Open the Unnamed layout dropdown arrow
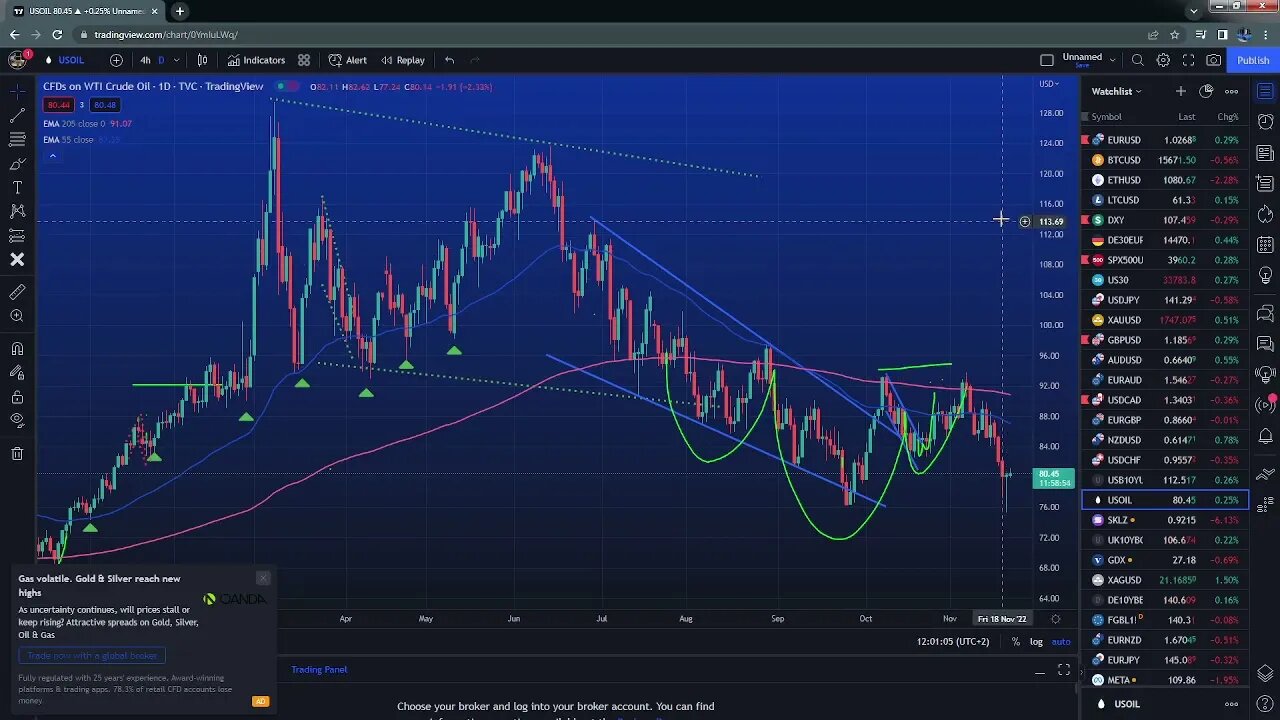The width and height of the screenshot is (1280, 720). 1113,60
